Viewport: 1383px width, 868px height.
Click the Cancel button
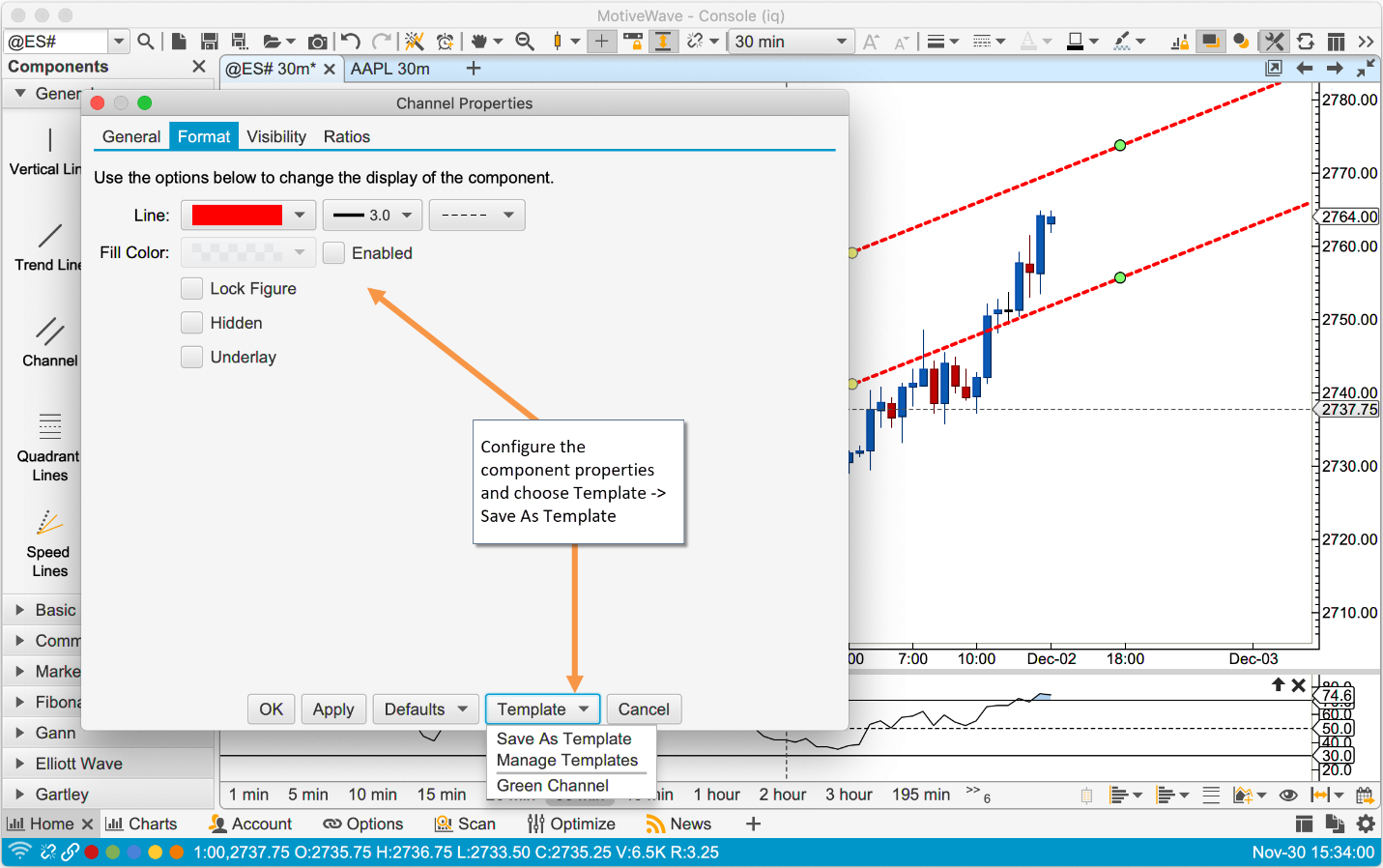pyautogui.click(x=644, y=709)
